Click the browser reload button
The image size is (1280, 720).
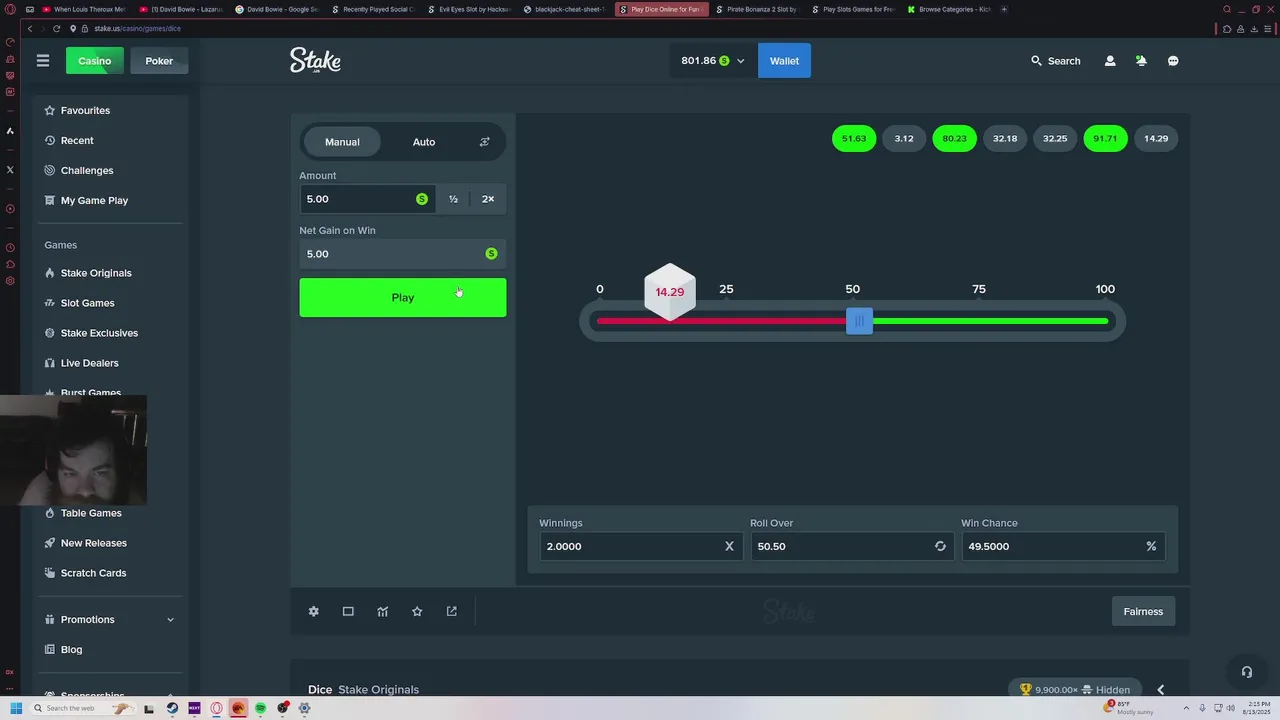coord(56,28)
